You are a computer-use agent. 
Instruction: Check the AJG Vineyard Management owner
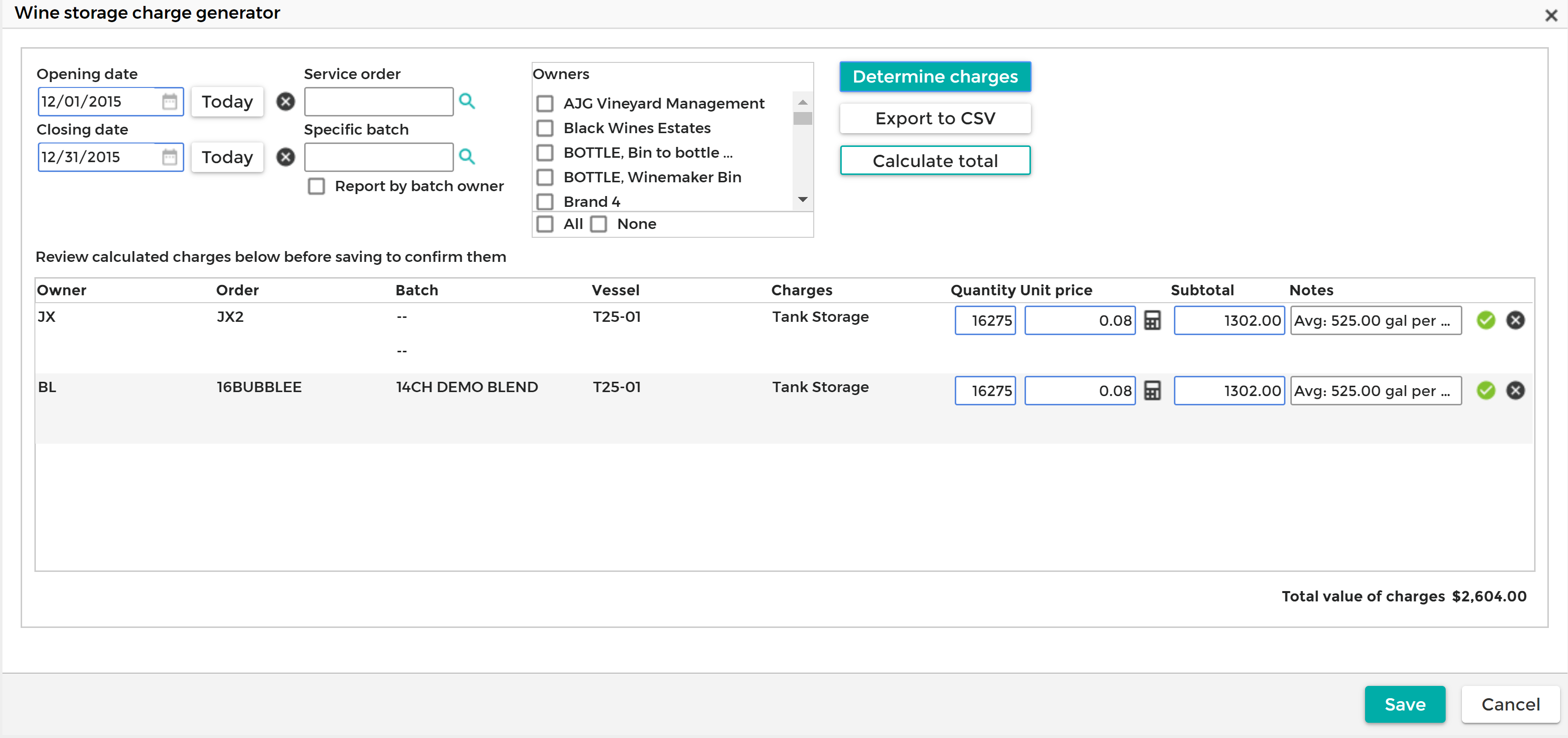tap(545, 104)
